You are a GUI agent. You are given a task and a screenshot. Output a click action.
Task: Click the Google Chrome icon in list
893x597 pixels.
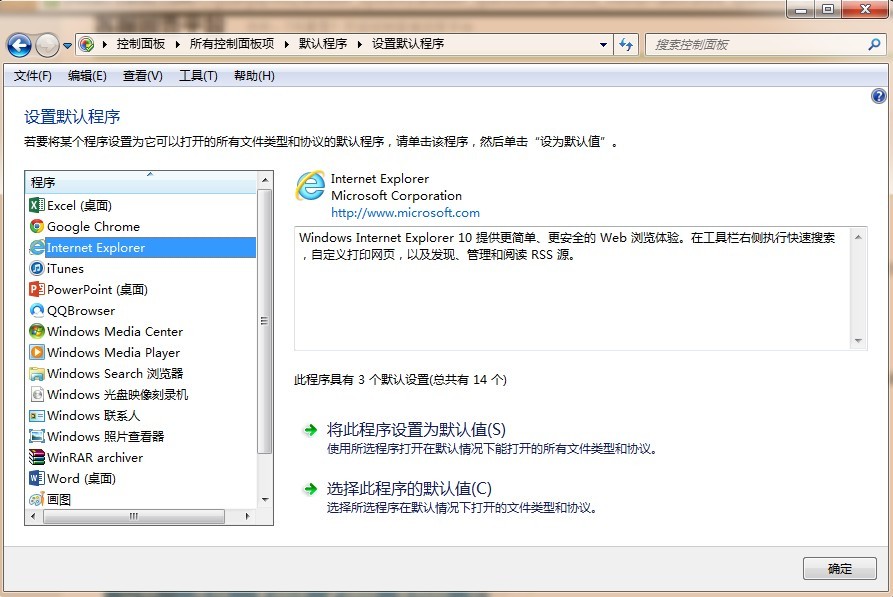pyautogui.click(x=36, y=226)
